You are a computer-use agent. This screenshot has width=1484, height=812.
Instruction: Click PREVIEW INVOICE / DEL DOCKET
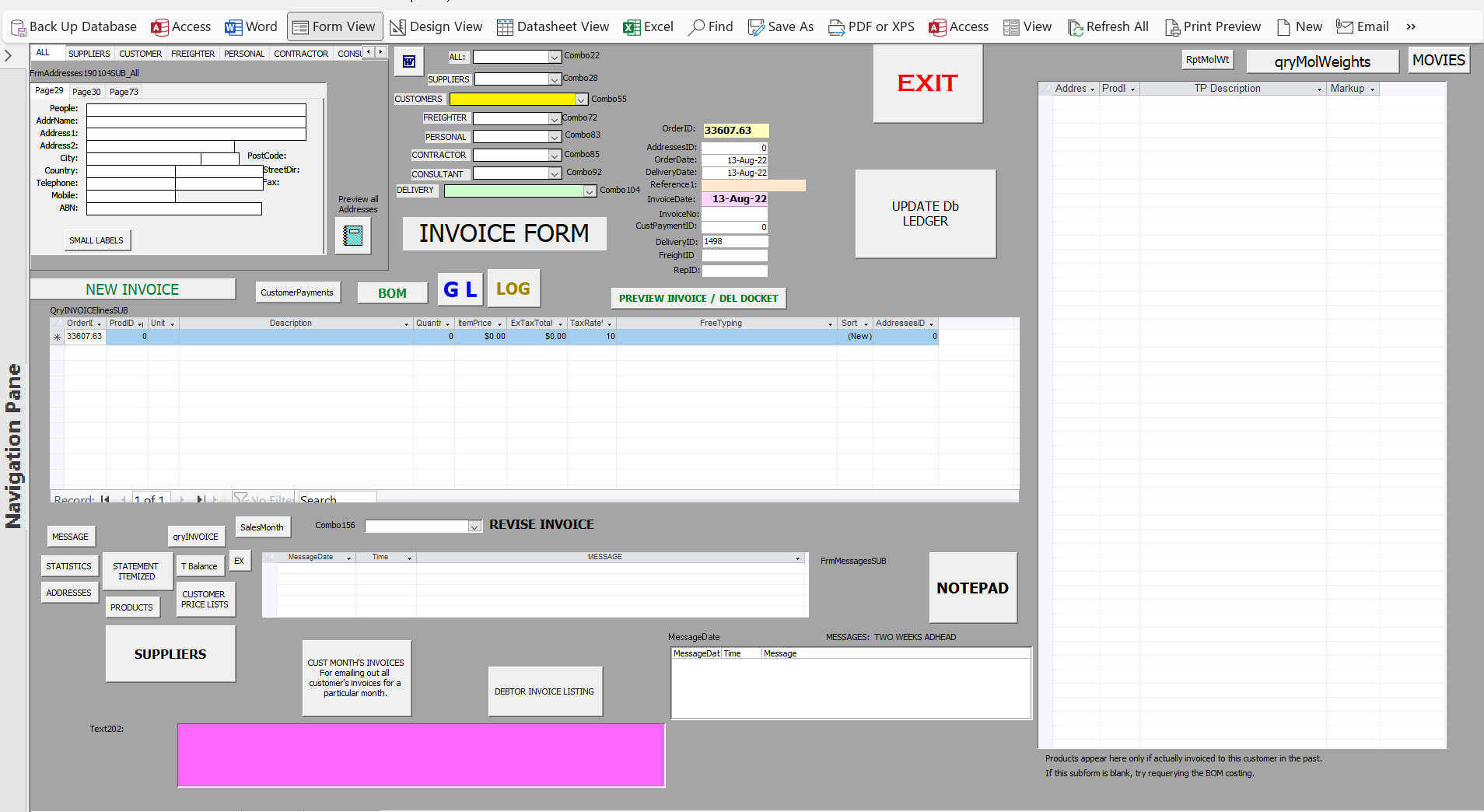698,299
